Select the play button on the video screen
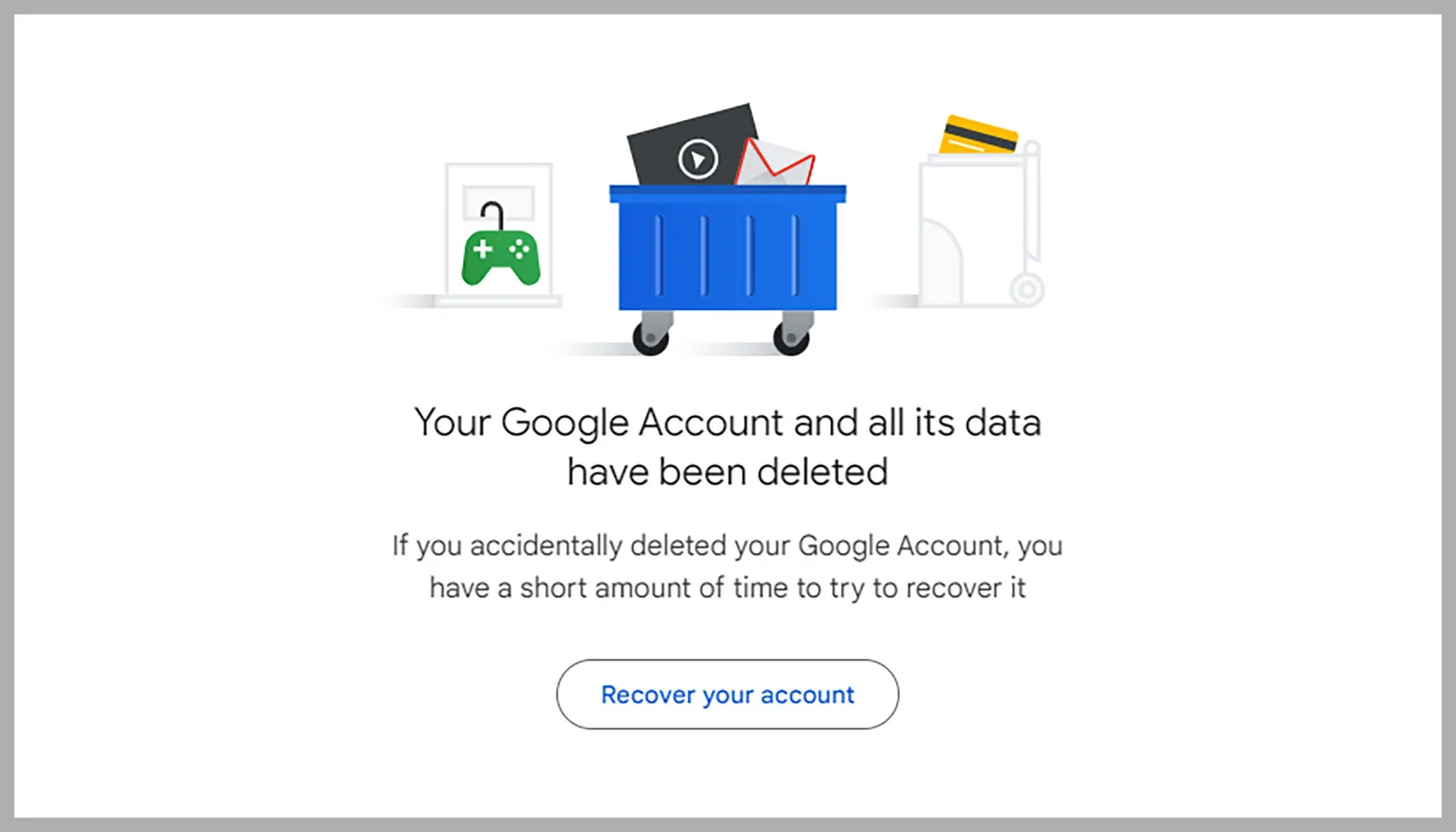 tap(697, 161)
